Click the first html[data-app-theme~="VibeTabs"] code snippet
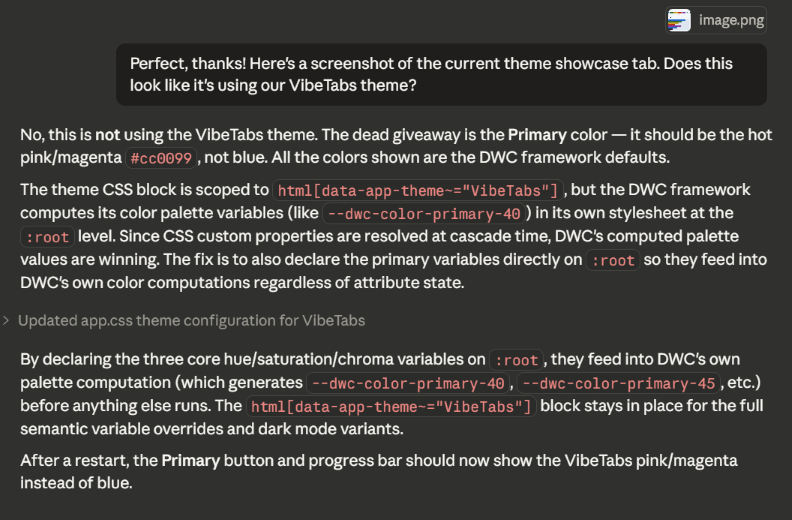 coord(419,190)
